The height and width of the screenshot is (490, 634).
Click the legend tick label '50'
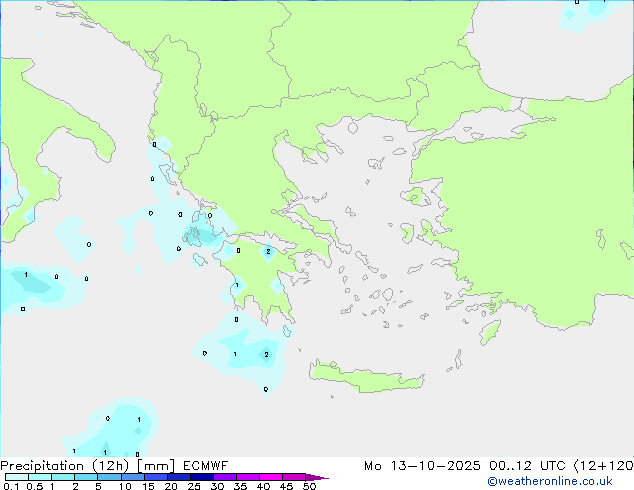coord(309,486)
